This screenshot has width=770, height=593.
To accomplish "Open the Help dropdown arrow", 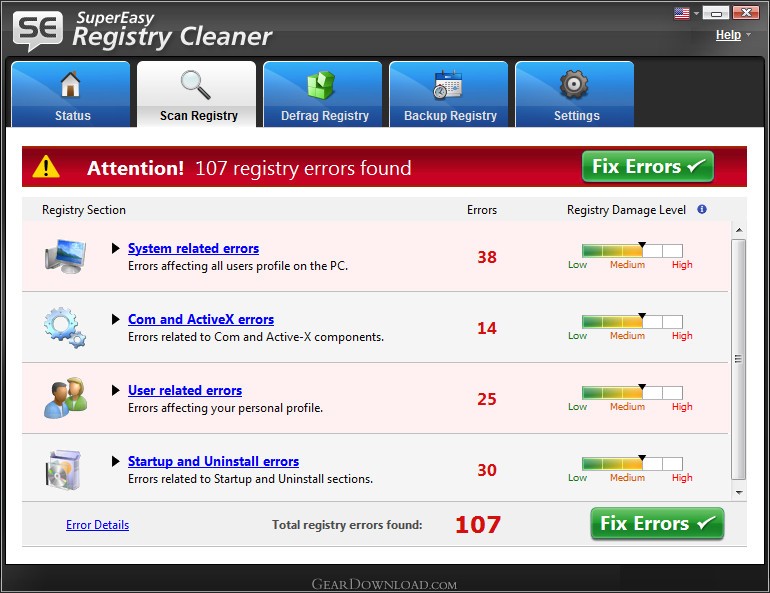I will tap(748, 35).
